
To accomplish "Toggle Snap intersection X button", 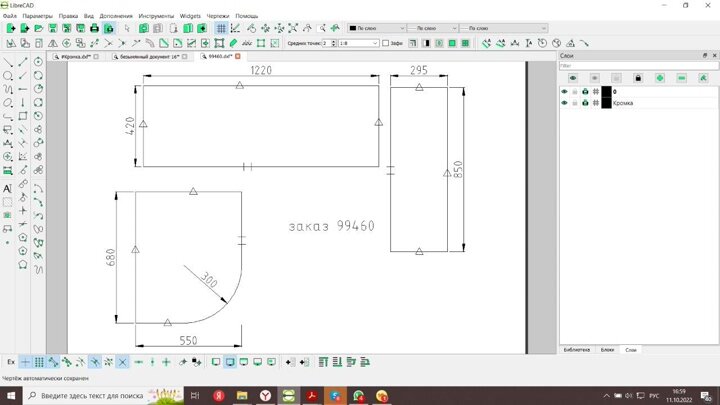I will pos(123,362).
